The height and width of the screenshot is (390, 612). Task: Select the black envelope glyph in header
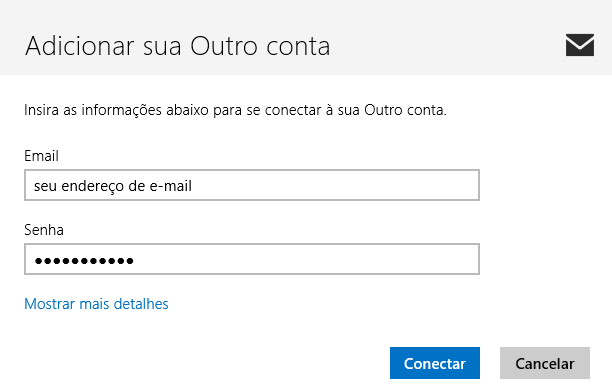[x=580, y=45]
